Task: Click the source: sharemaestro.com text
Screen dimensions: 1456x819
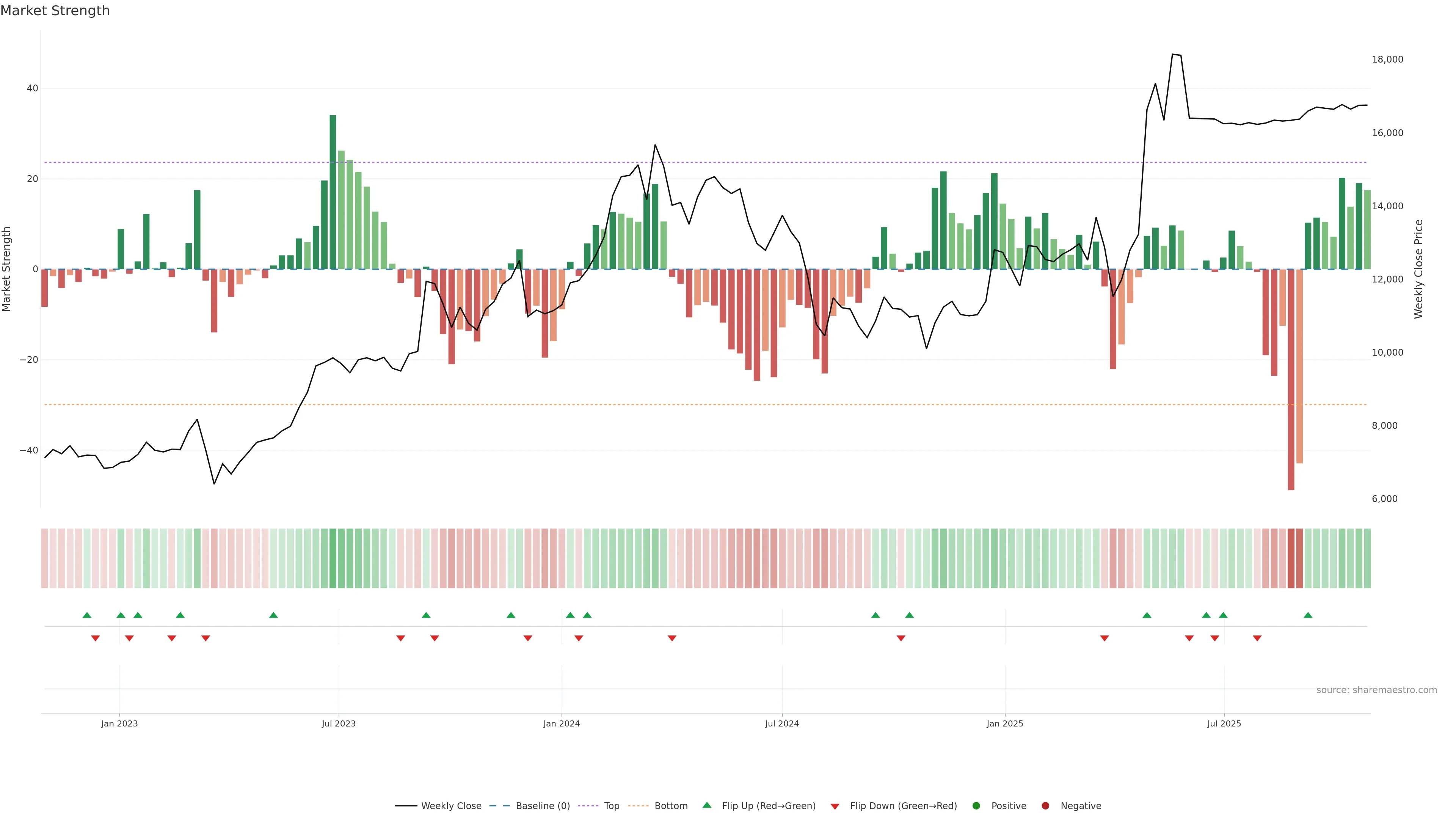Action: point(1376,690)
